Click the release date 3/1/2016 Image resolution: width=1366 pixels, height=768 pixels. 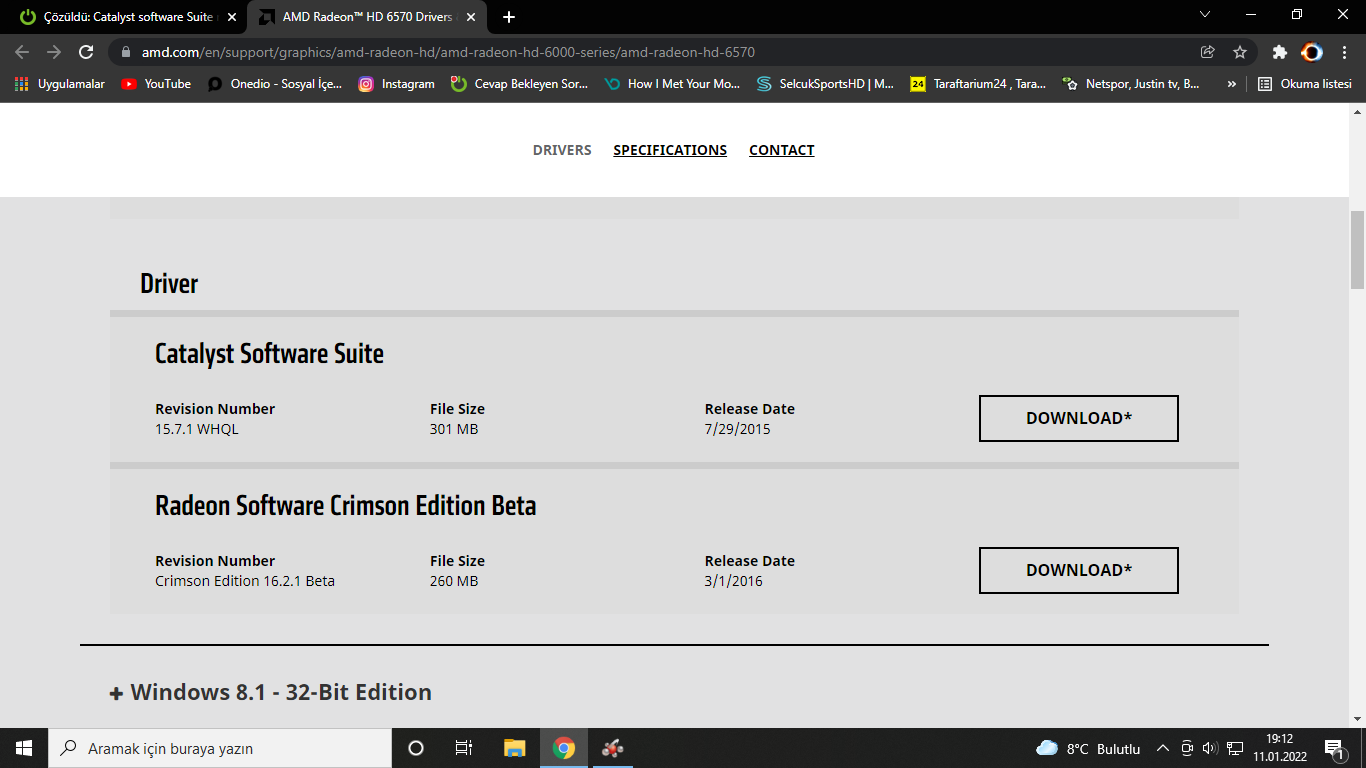coord(734,581)
